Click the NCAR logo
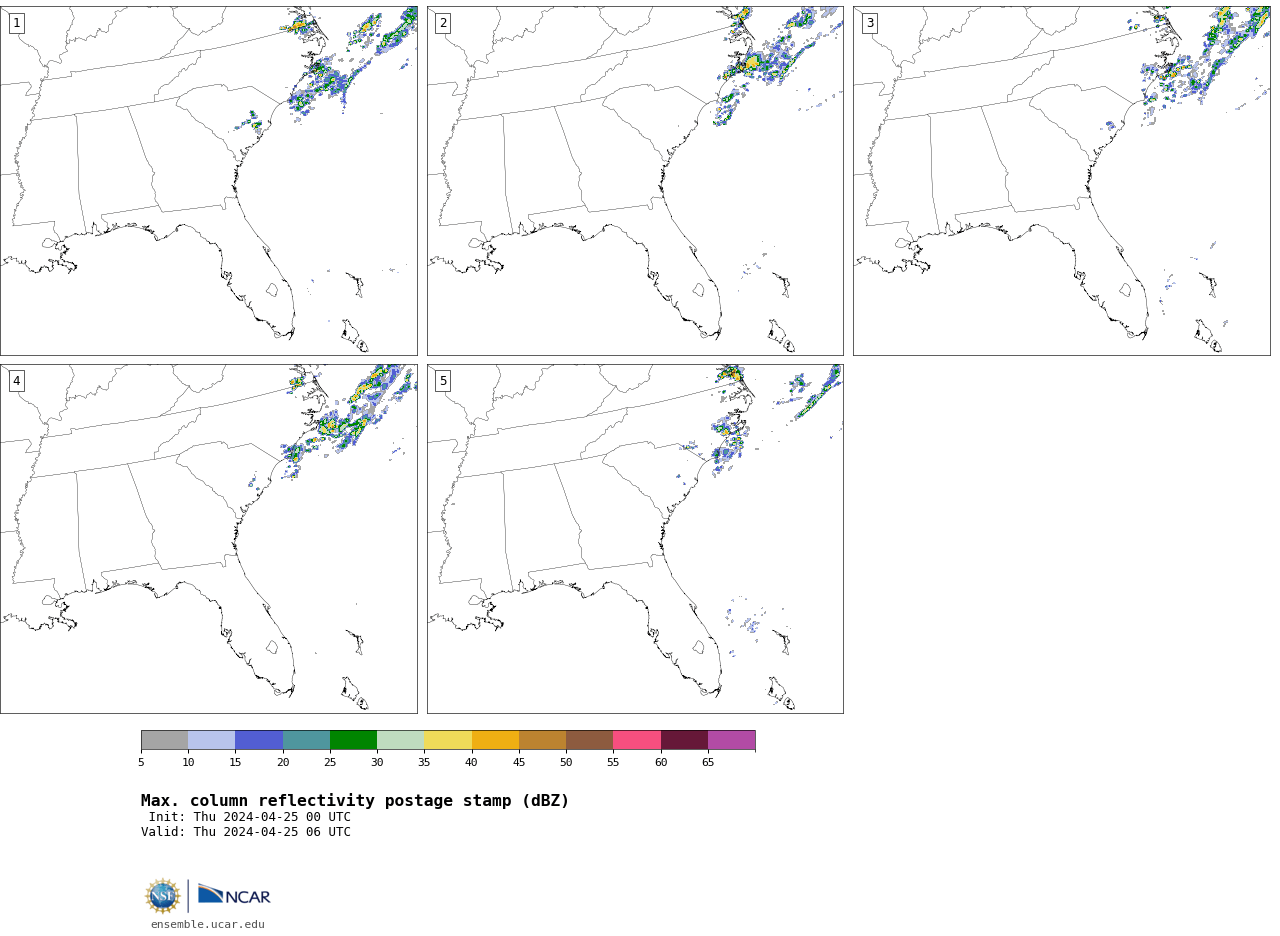This screenshot has height=936, width=1280. click(234, 895)
